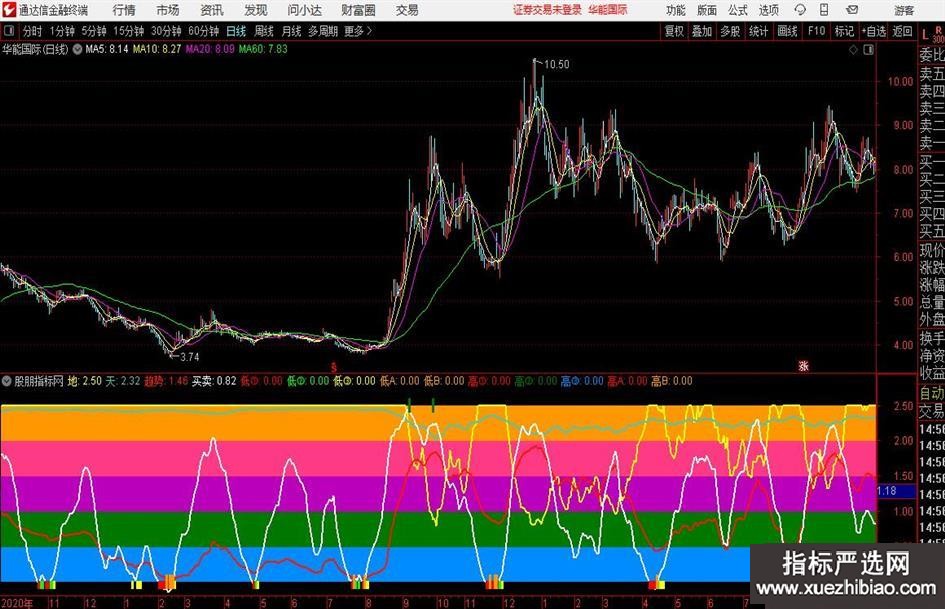
Task: Click the MA20: 8.09 label
Action: 210,49
